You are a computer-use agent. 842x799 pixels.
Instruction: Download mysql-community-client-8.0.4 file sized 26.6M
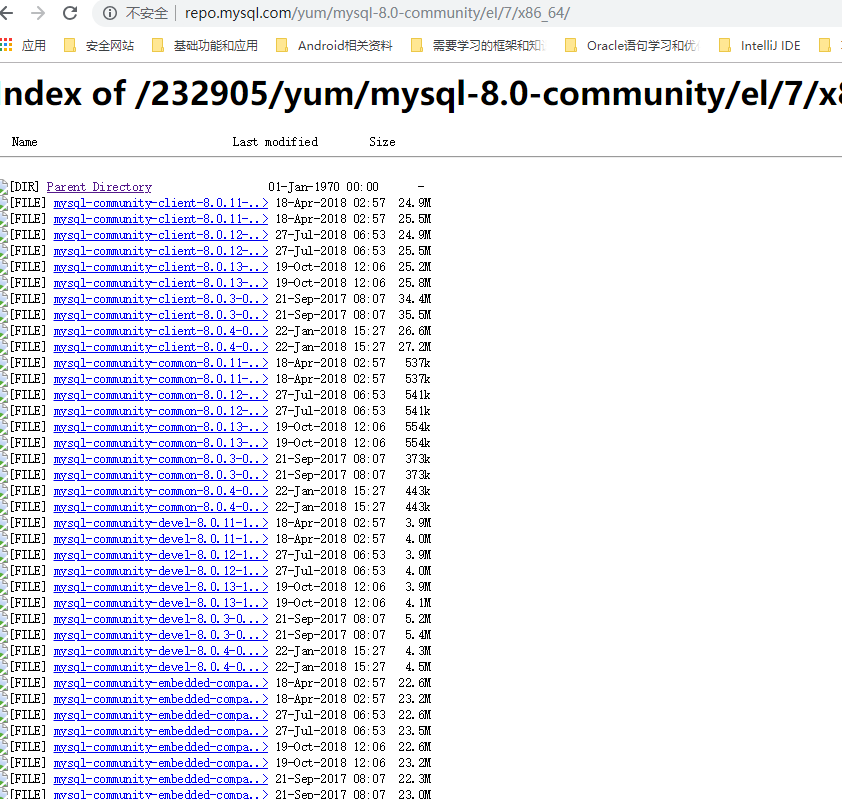161,331
